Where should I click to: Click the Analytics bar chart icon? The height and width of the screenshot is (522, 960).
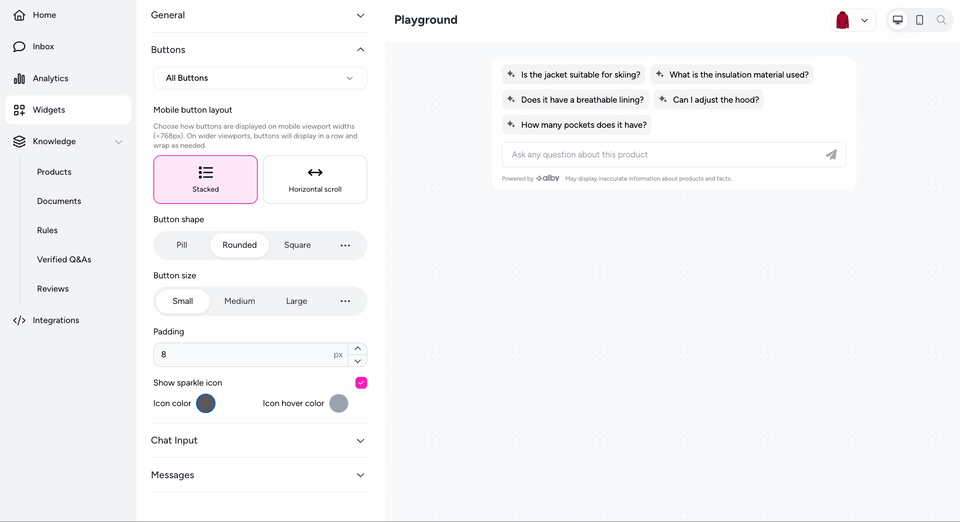pyautogui.click(x=20, y=78)
